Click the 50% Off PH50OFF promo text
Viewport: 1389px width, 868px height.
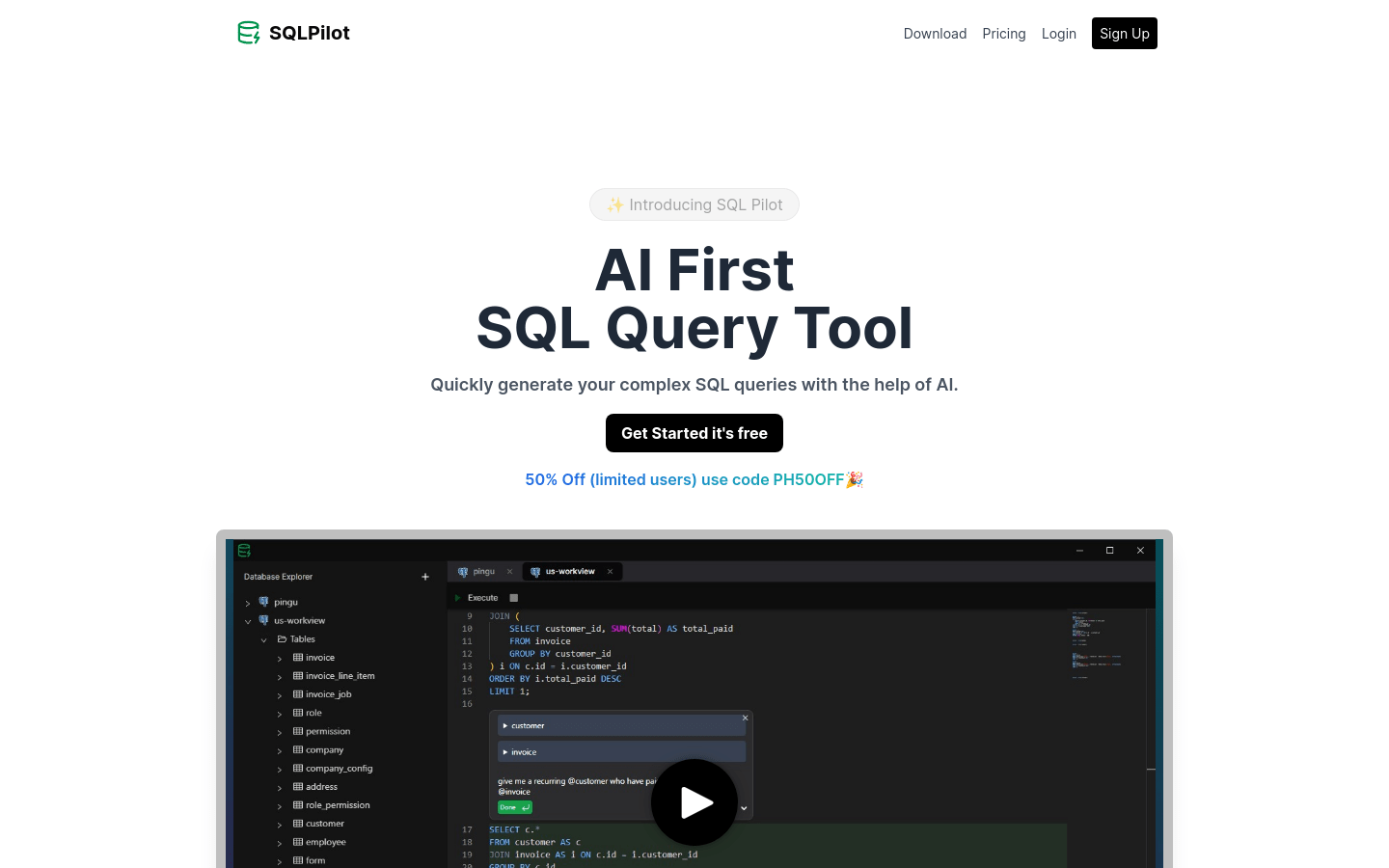click(x=694, y=479)
